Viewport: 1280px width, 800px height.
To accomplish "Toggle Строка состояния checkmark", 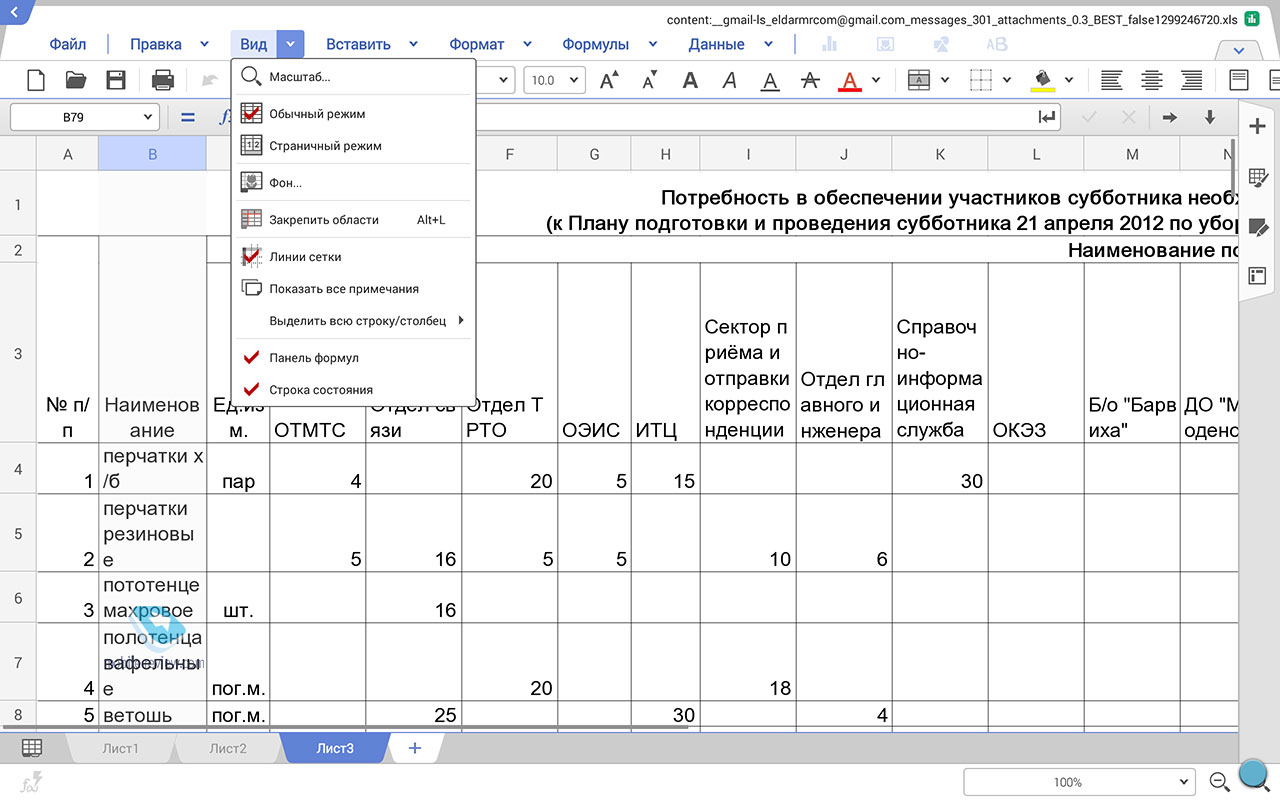I will pos(353,390).
